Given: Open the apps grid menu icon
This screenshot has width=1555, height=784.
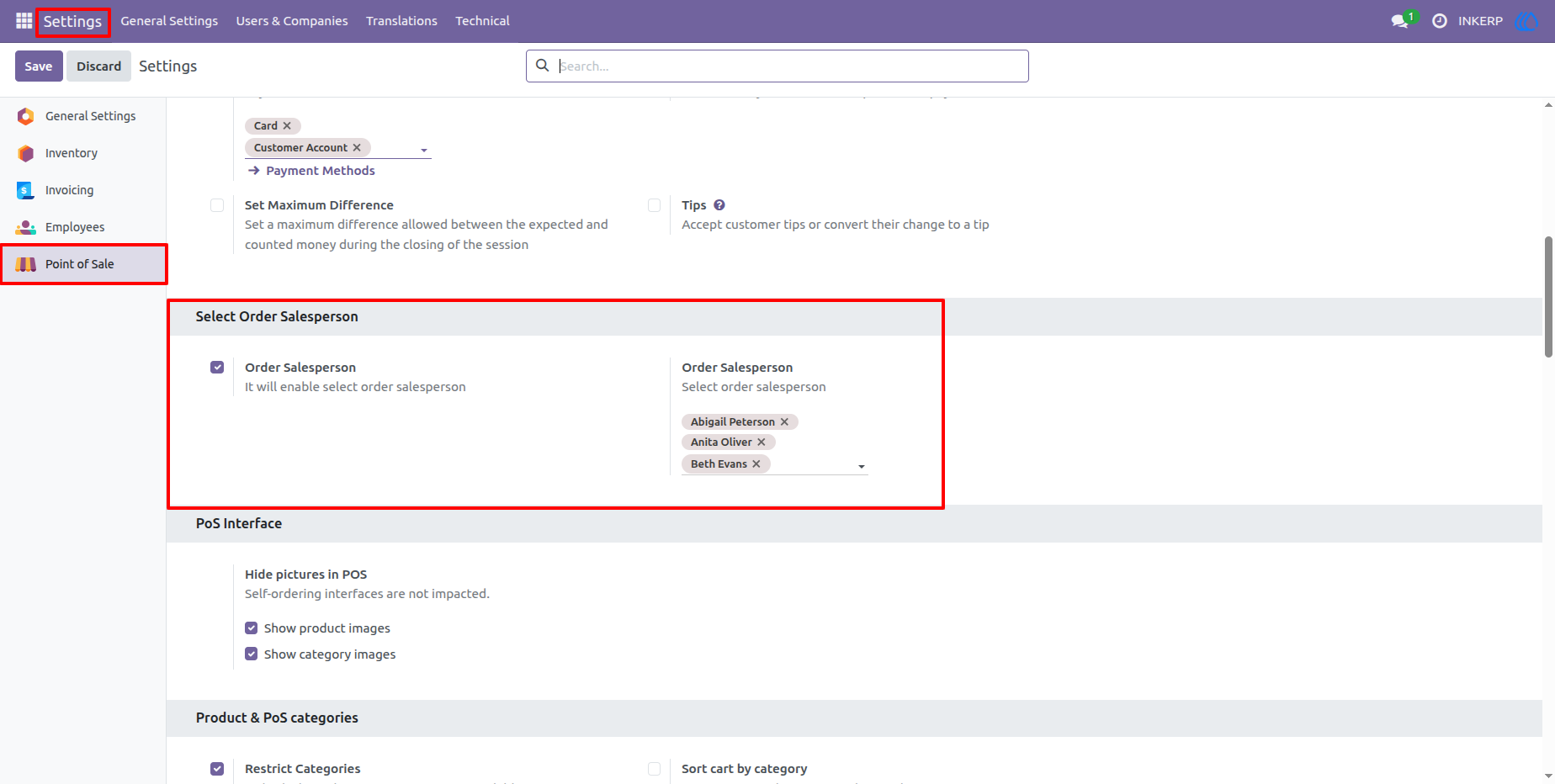Looking at the screenshot, I should pos(24,21).
